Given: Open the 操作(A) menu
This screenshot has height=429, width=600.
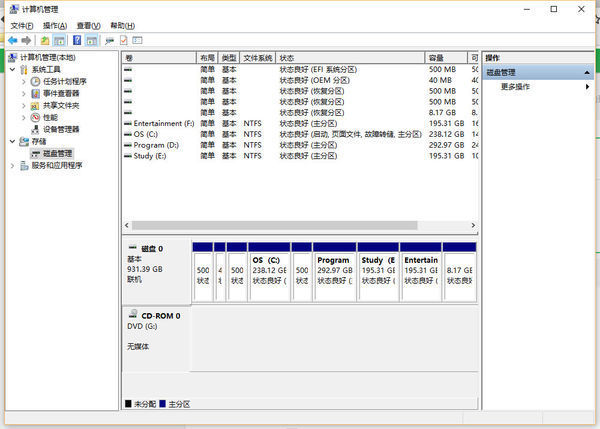Looking at the screenshot, I should (55, 25).
